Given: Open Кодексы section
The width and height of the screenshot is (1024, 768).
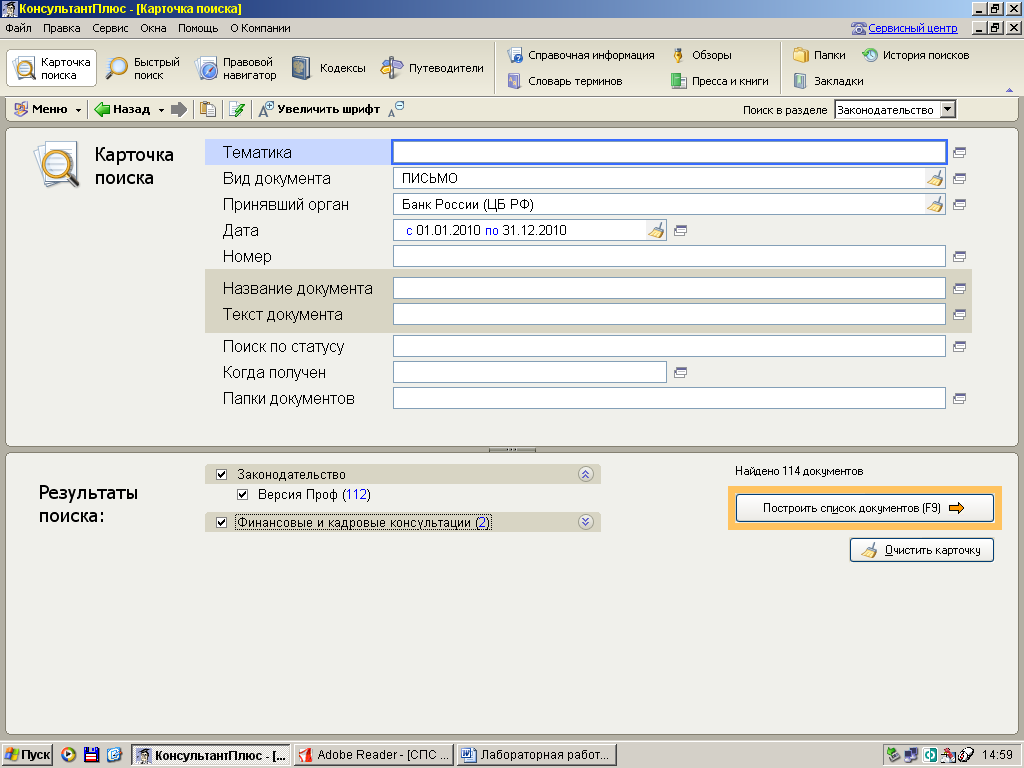Looking at the screenshot, I should 328,68.
